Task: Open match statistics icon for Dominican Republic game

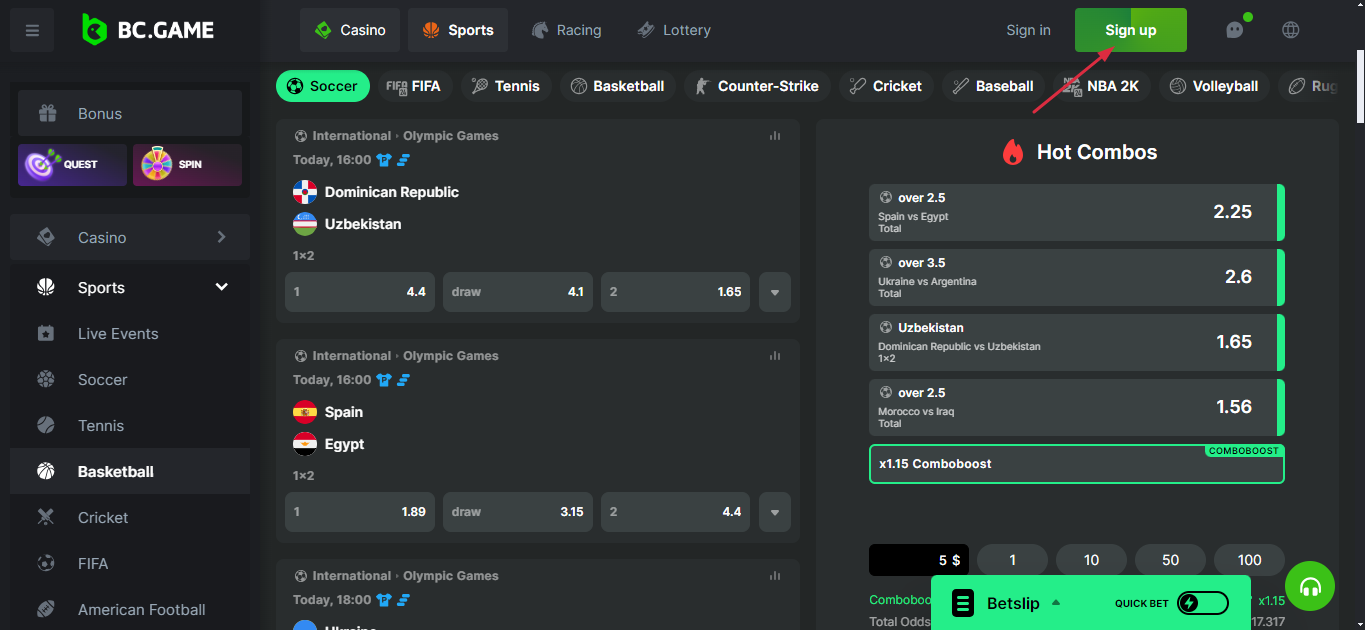Action: coord(774,135)
